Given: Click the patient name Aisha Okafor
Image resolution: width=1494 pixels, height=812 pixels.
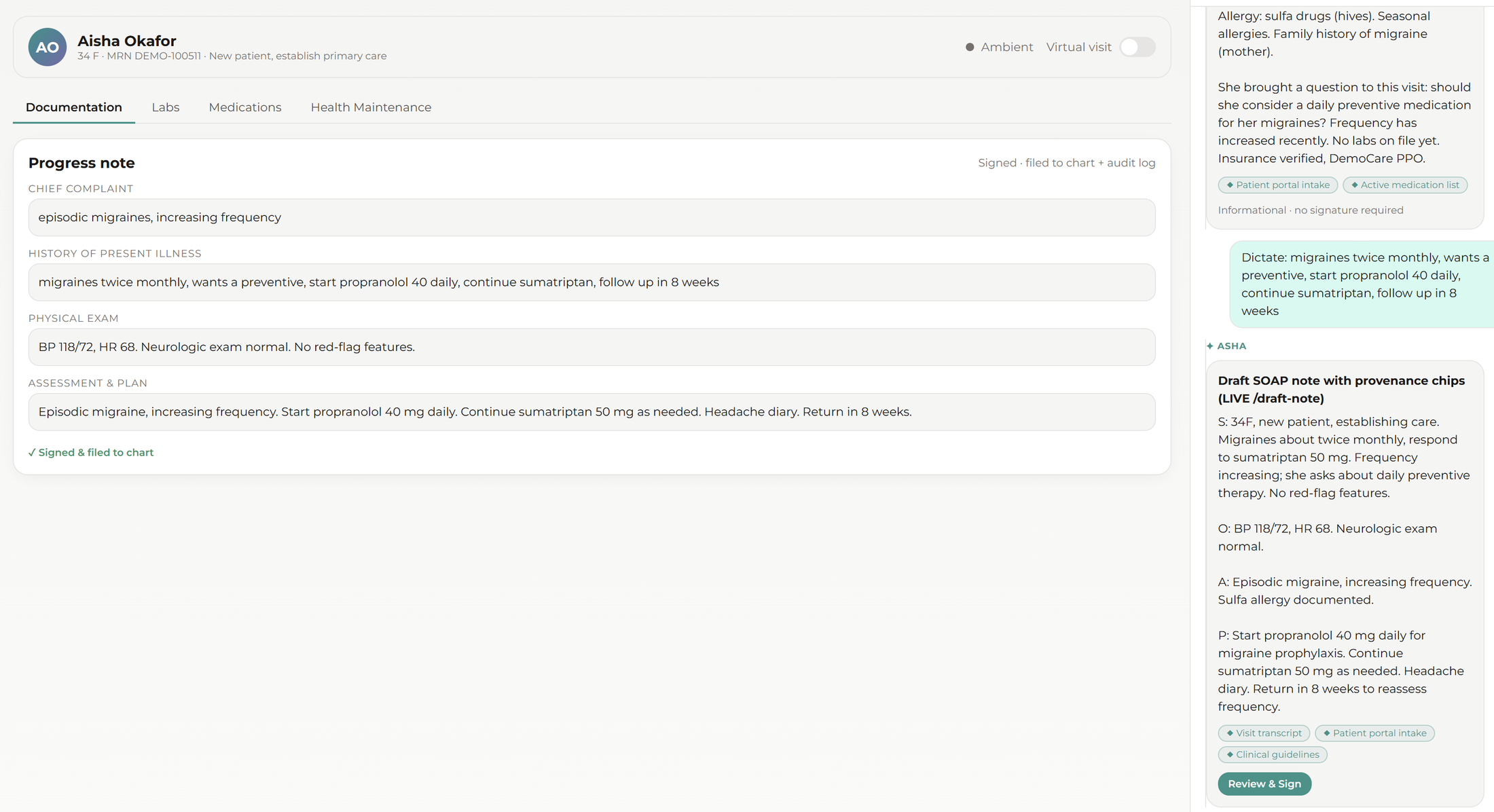Looking at the screenshot, I should tap(127, 41).
